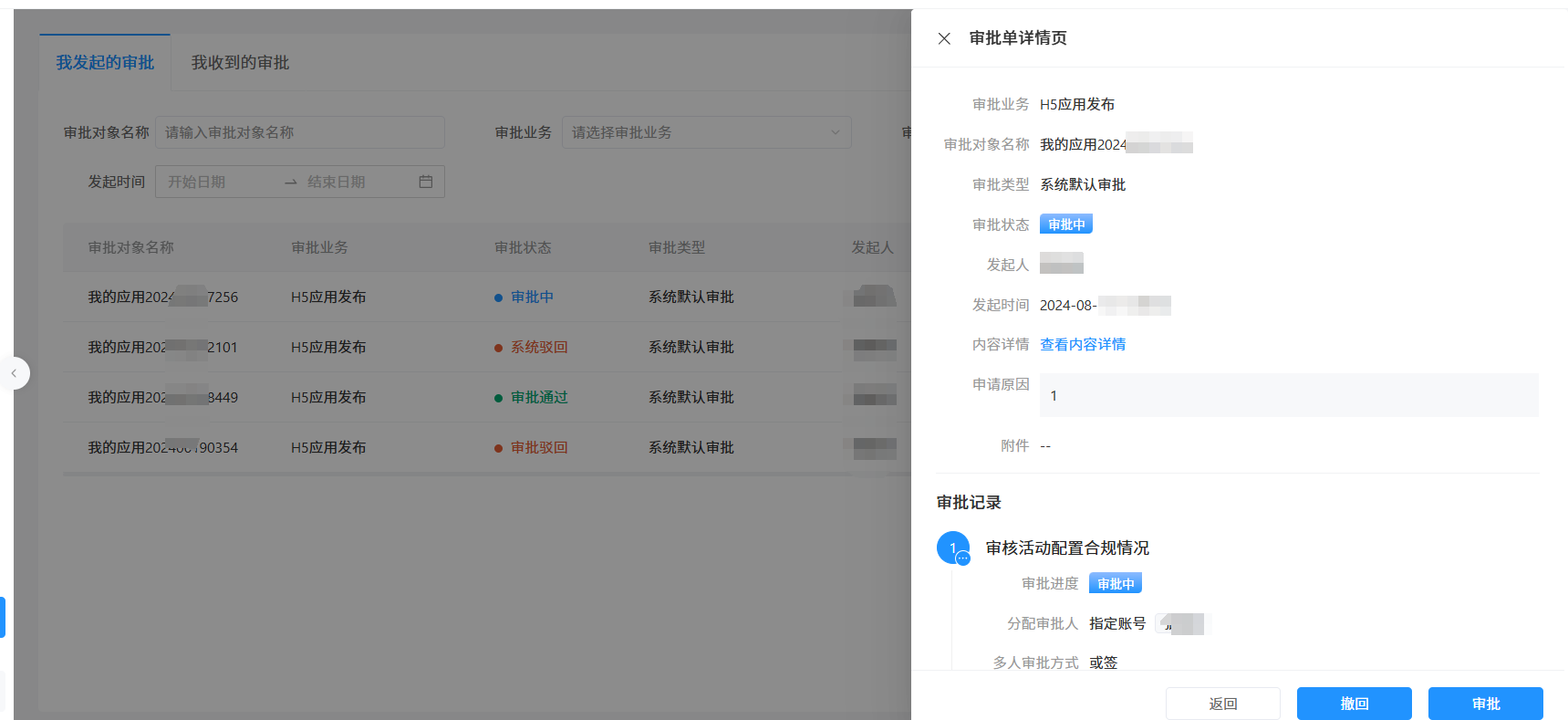Close the approval detail drawer with X icon

coord(944,38)
